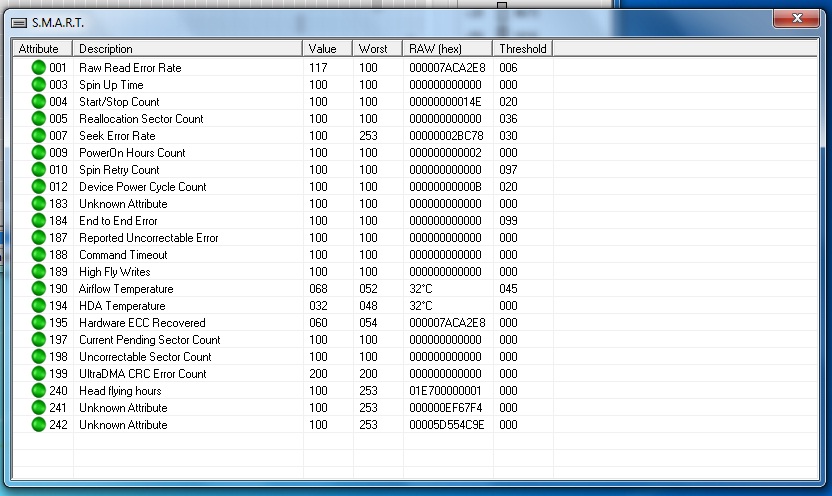
Task: Click green status icon for attribute 194
Action: (x=39, y=305)
